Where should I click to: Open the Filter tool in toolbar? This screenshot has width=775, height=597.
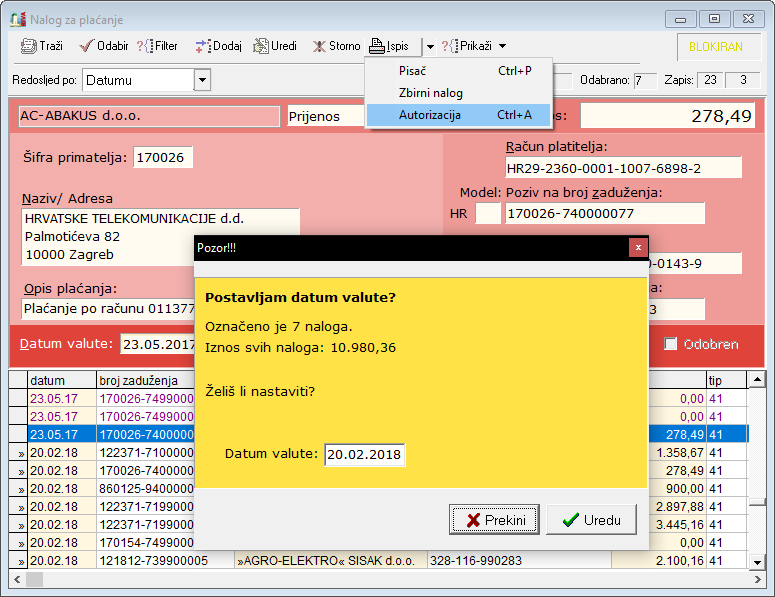point(146,46)
